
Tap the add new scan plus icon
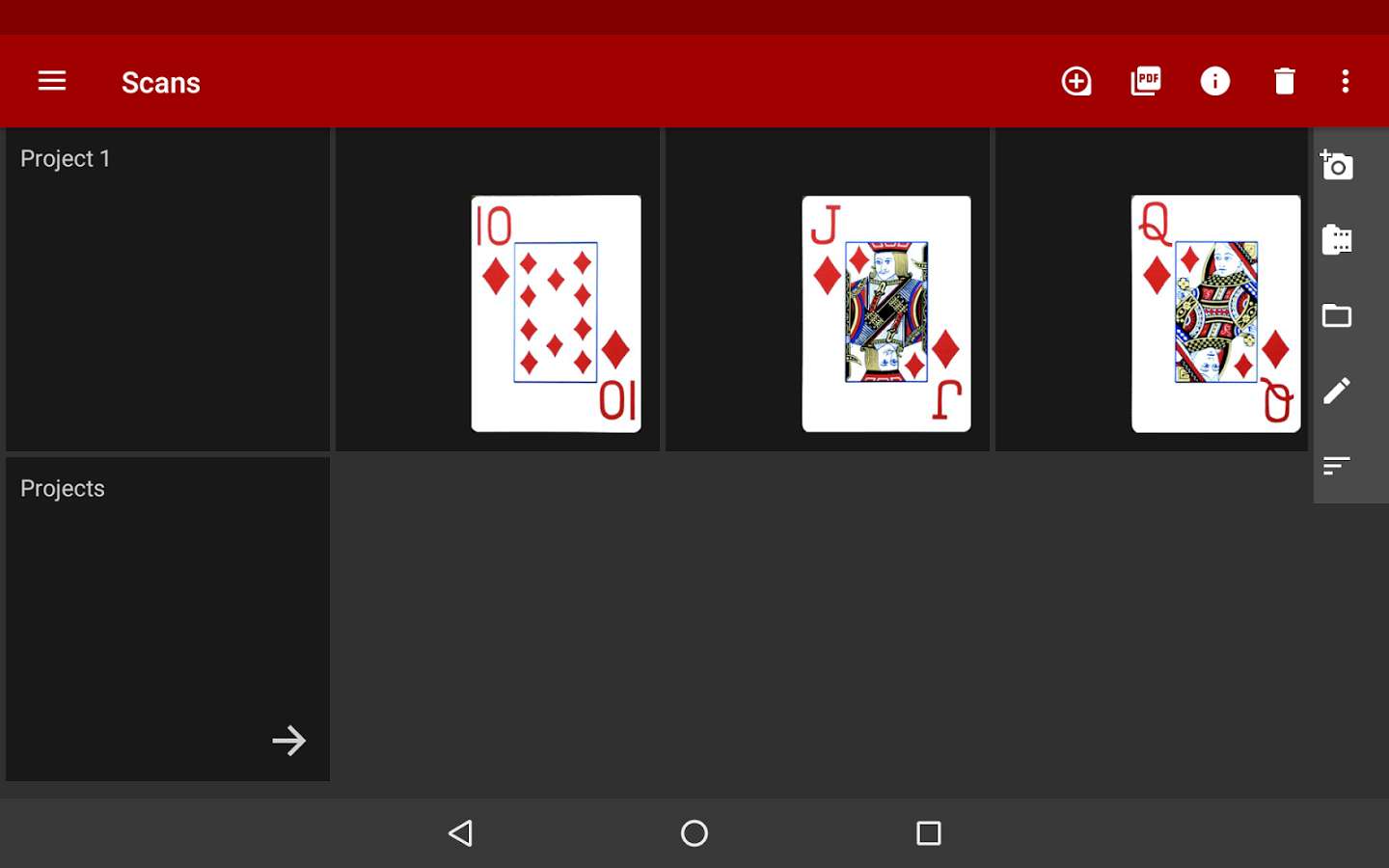[1076, 81]
